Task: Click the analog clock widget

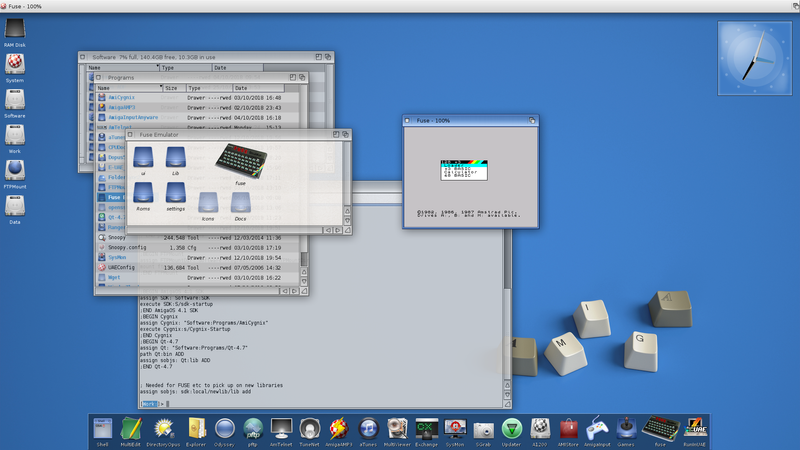Action: pos(755,58)
